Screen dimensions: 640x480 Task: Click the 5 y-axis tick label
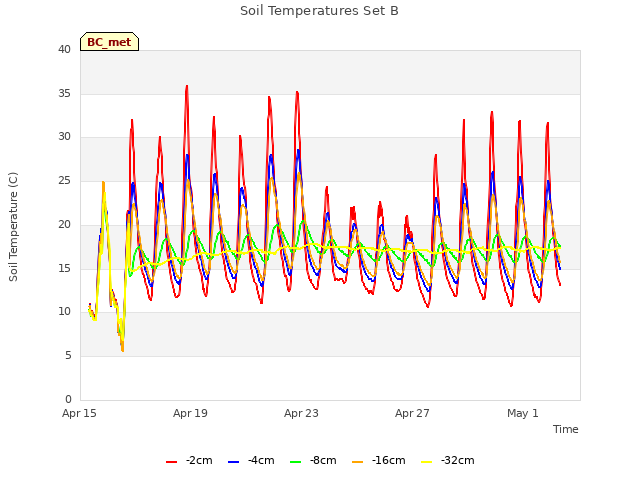[x=68, y=356]
